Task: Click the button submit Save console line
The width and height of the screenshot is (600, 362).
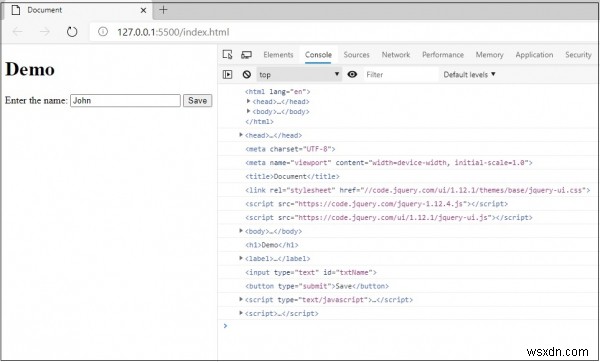Action: click(317, 286)
